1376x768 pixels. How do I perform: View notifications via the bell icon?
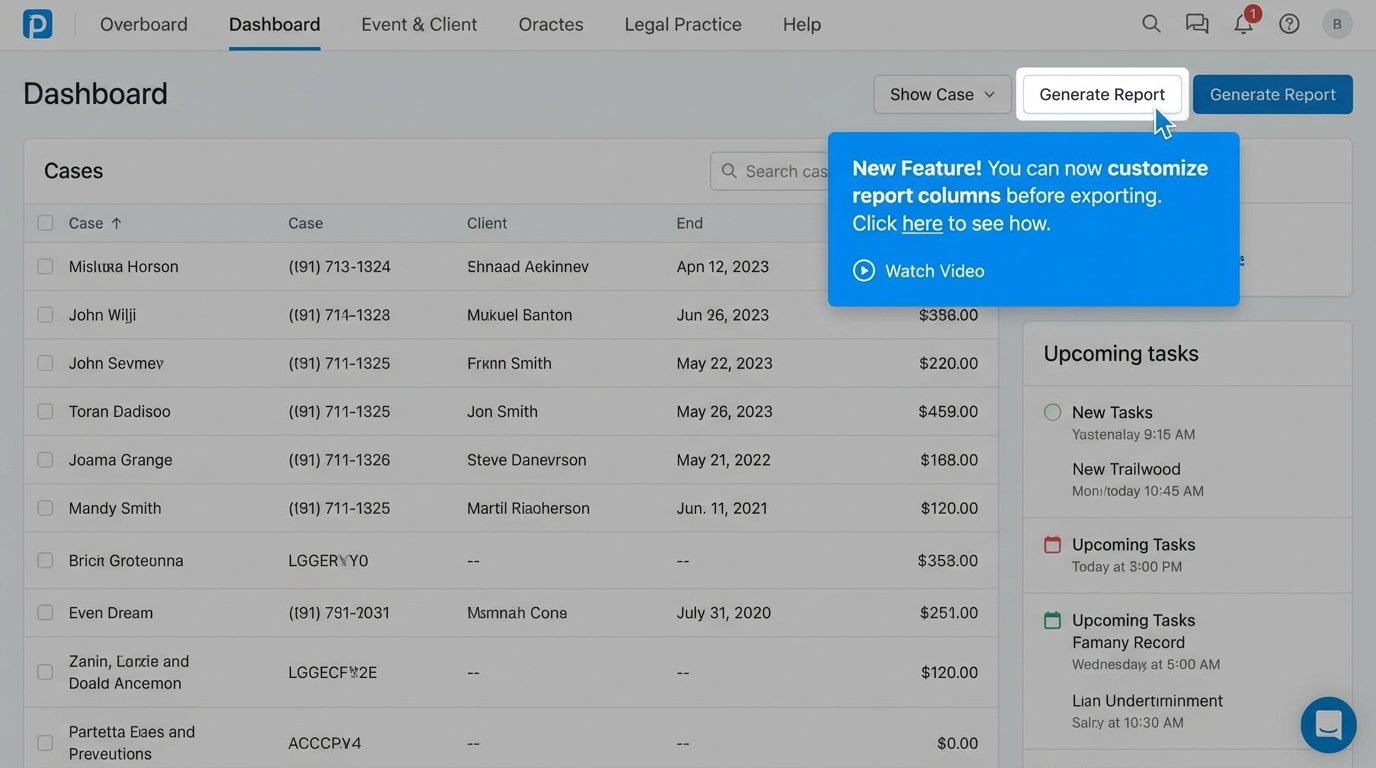pyautogui.click(x=1242, y=23)
